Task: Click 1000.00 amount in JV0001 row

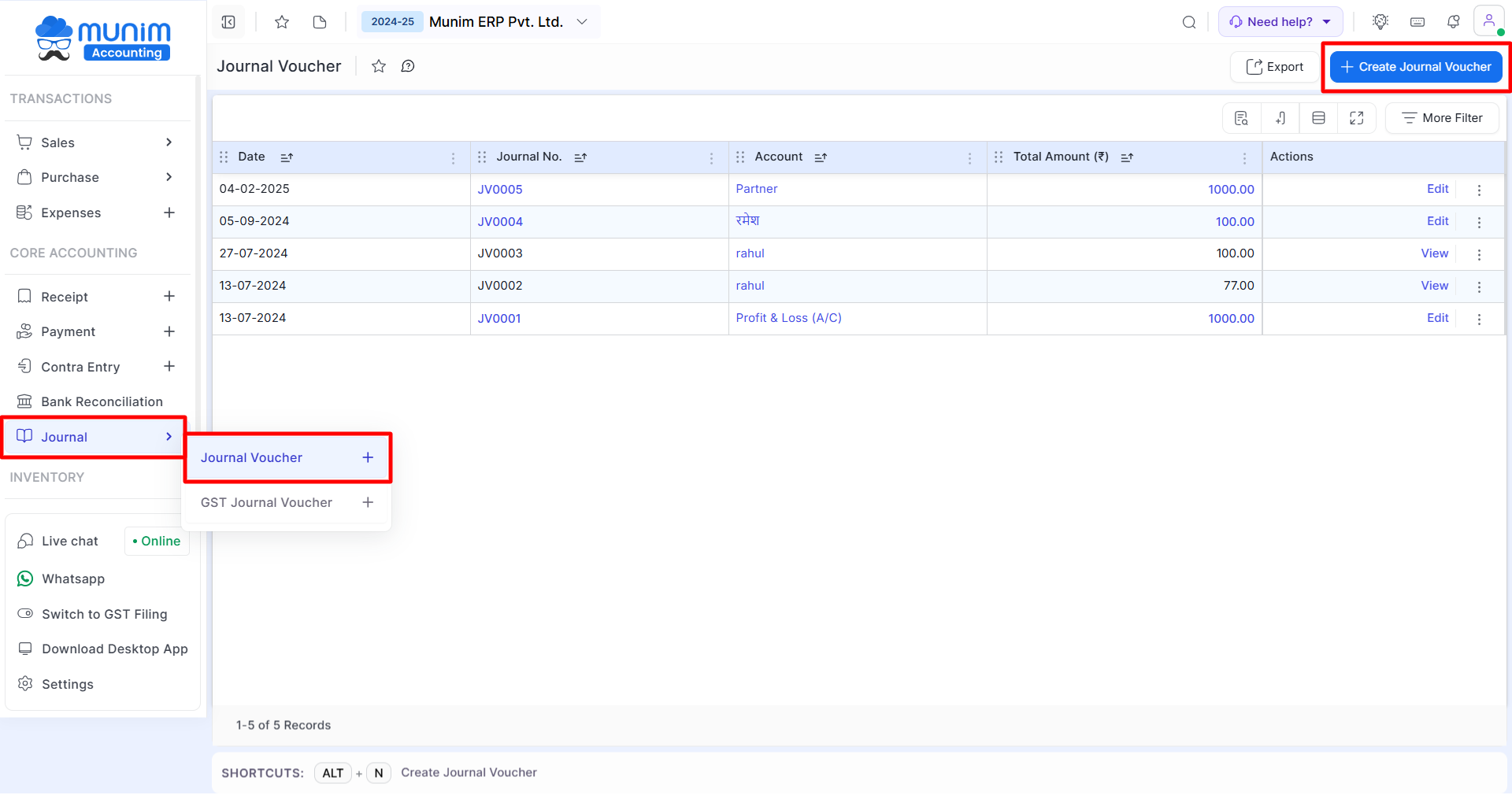Action: click(1231, 318)
